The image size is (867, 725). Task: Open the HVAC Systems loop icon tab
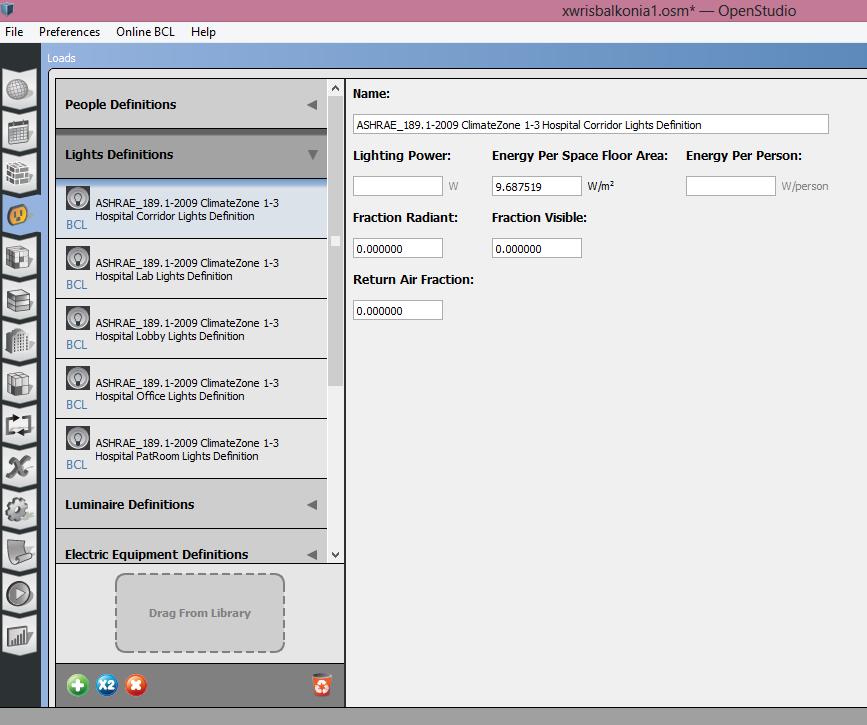[x=20, y=425]
